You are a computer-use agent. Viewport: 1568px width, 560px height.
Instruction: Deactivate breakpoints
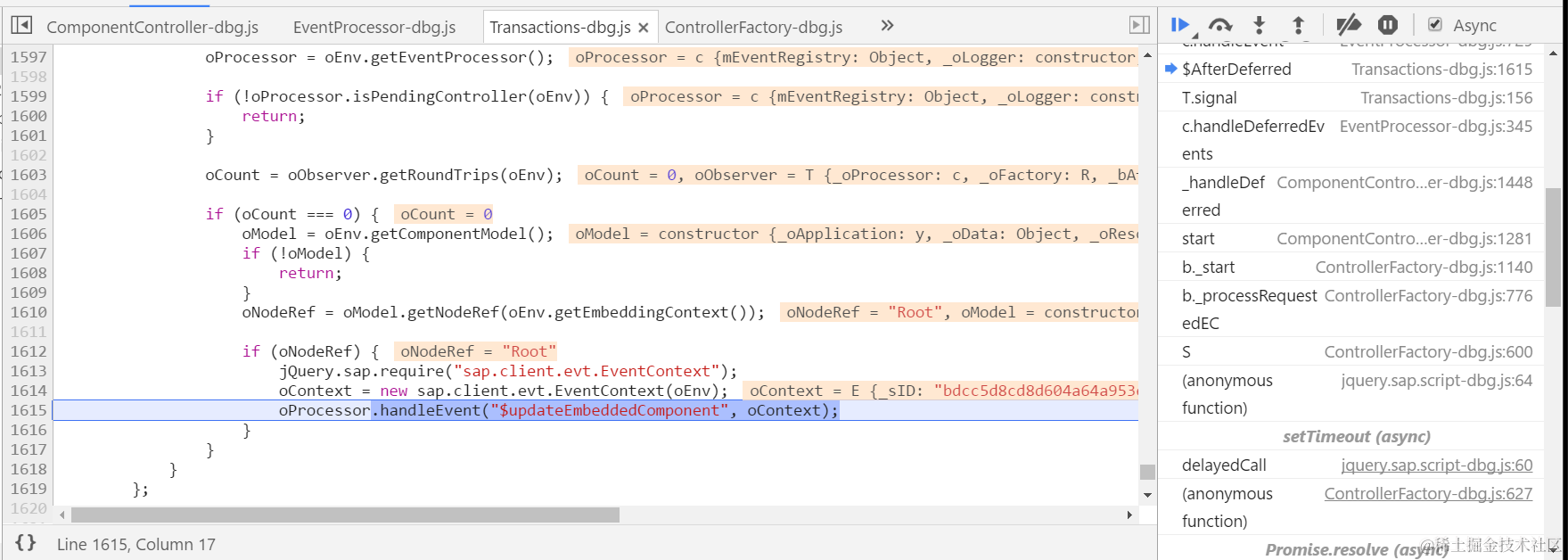pyautogui.click(x=1348, y=25)
